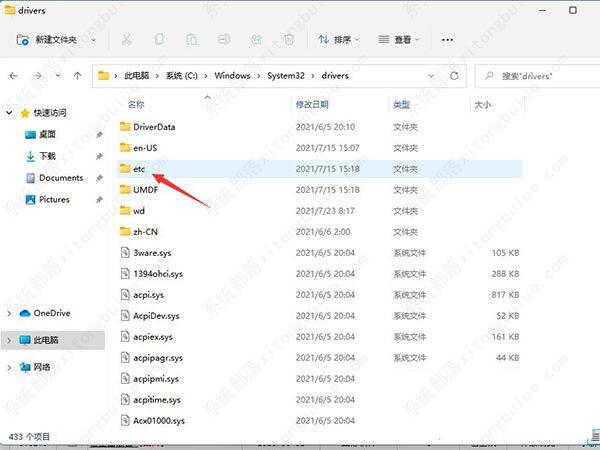Viewport: 600px width, 450px height.
Task: Click the Paste clipboard icon
Action: coord(191,40)
